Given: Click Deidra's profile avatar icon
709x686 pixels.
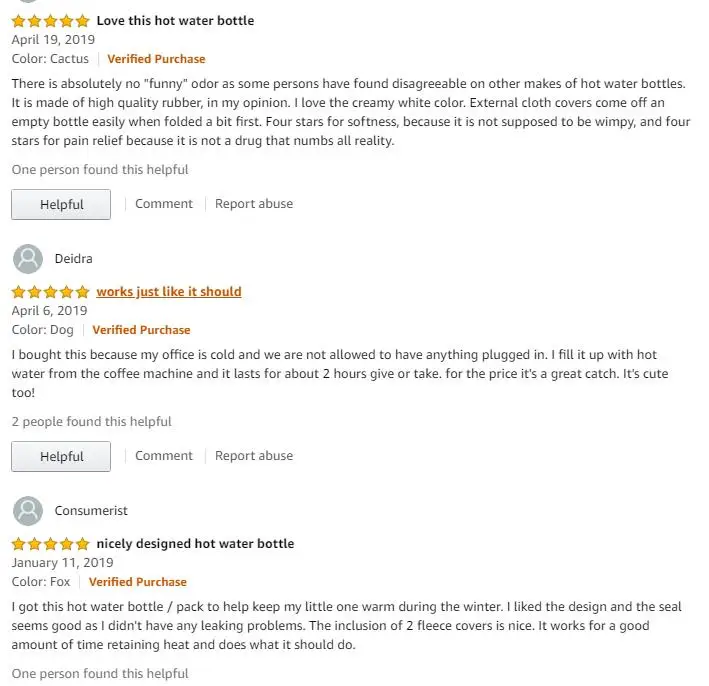Looking at the screenshot, I should pyautogui.click(x=28, y=259).
